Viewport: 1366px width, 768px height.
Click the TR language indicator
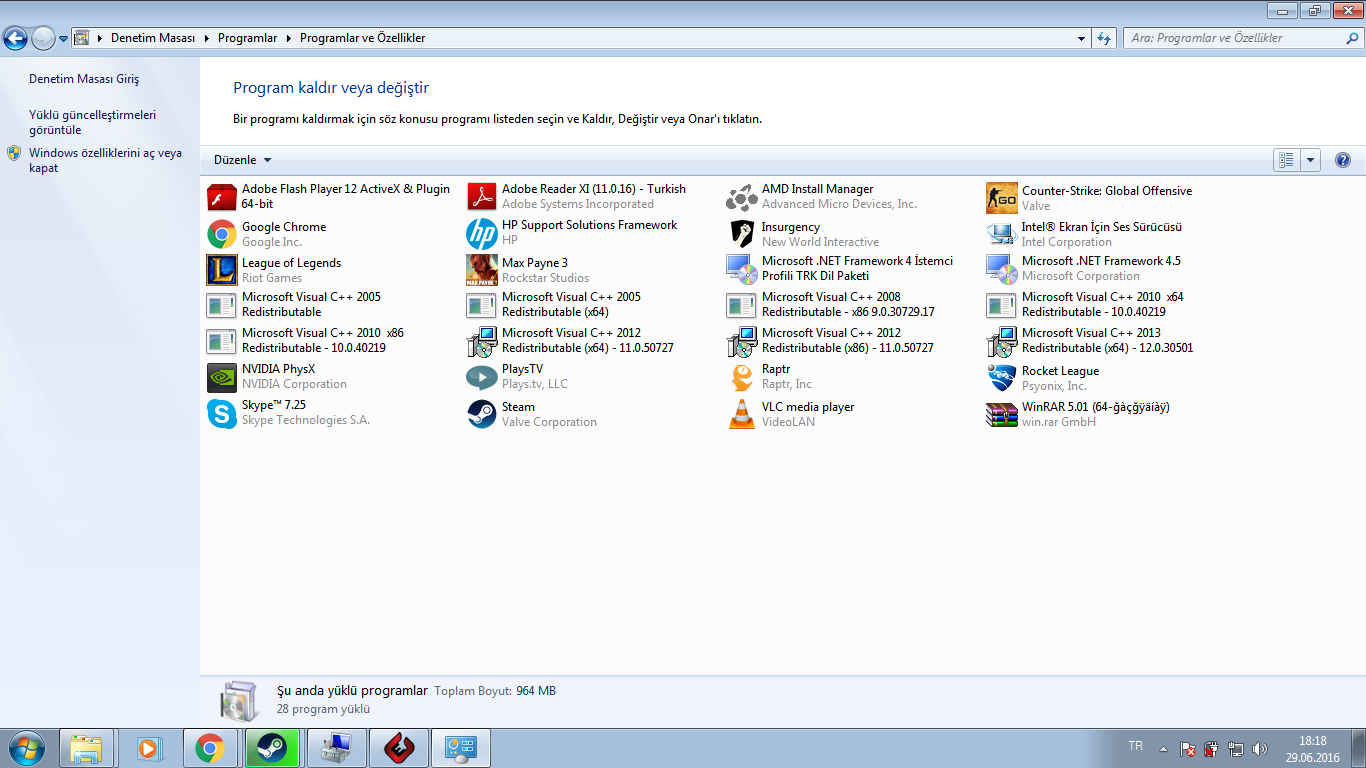pos(1136,746)
